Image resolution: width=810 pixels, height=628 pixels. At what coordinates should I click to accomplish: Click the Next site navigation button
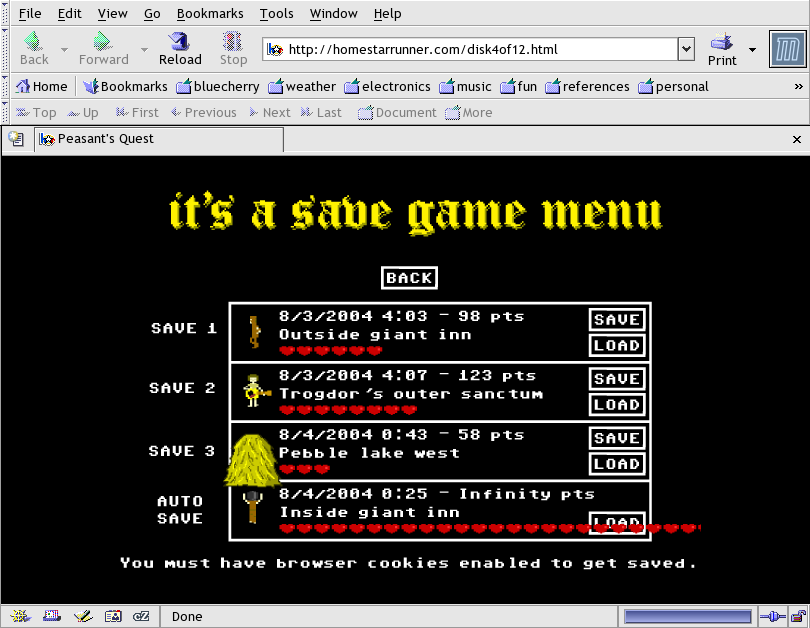(270, 113)
